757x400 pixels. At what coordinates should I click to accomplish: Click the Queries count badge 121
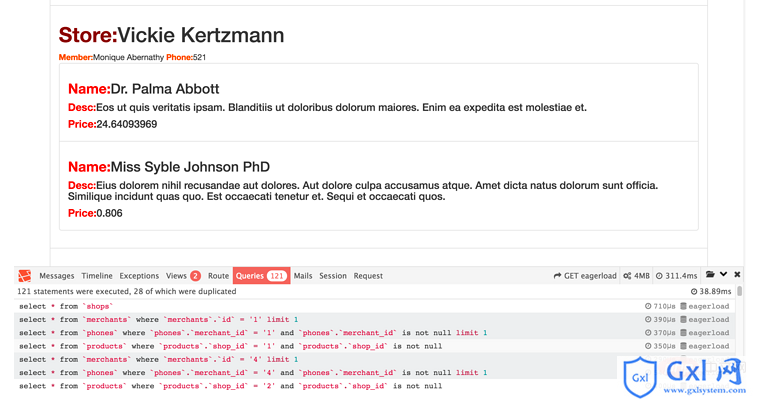point(277,276)
